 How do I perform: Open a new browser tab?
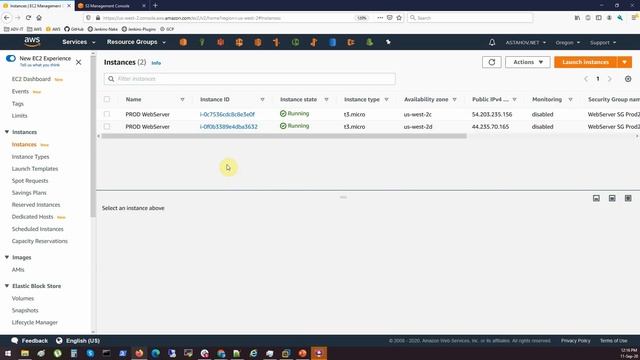(x=155, y=5)
